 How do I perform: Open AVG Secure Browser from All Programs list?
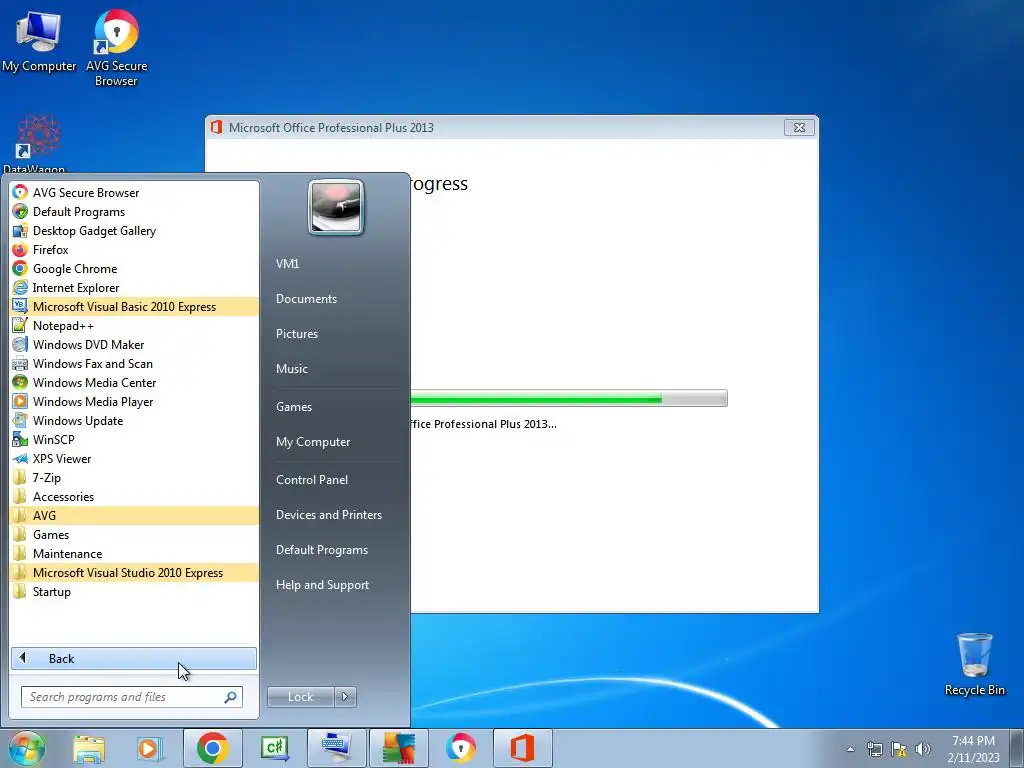134,193
